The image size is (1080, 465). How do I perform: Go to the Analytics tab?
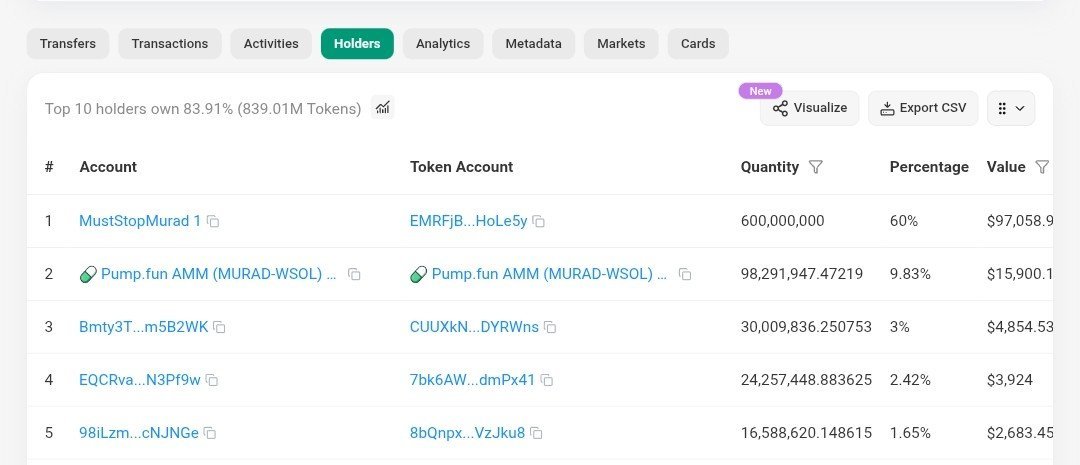click(443, 43)
